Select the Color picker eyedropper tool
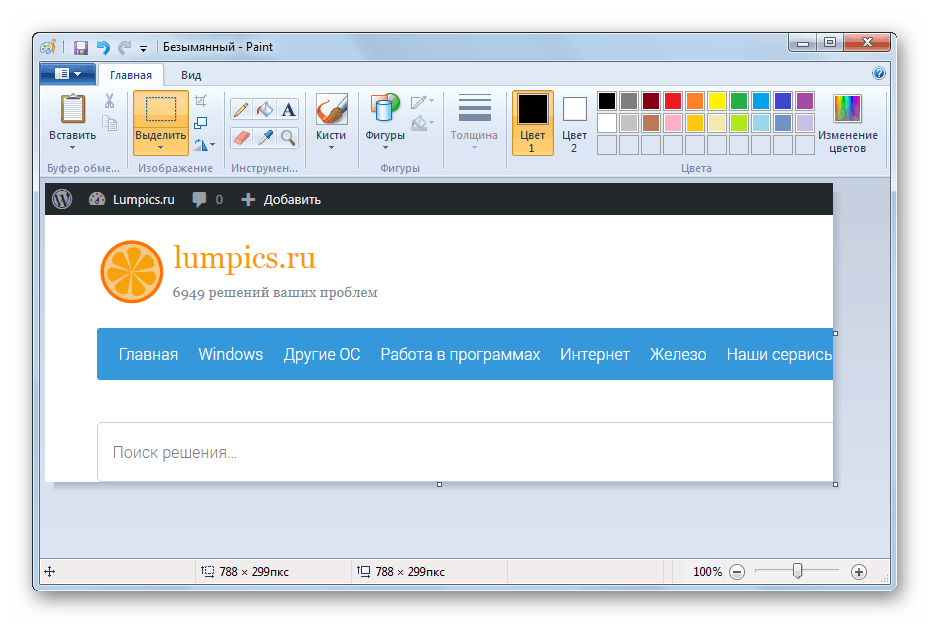This screenshot has width=930, height=624. 264,137
